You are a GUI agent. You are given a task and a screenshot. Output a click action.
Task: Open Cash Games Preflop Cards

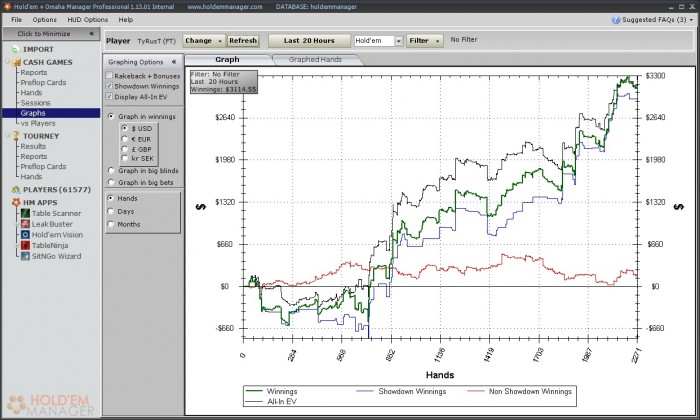[43, 83]
